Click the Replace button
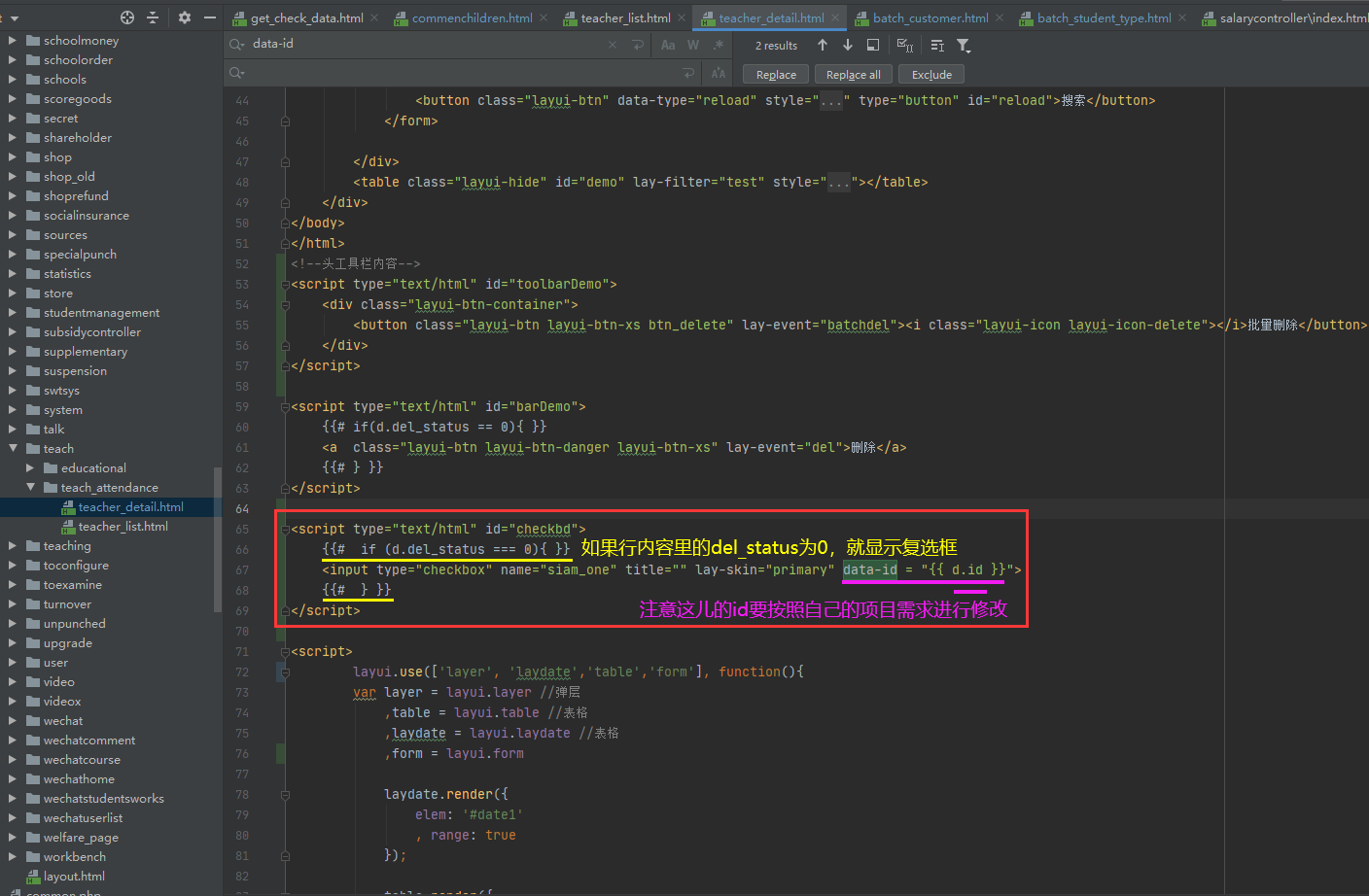1369x896 pixels. click(776, 75)
